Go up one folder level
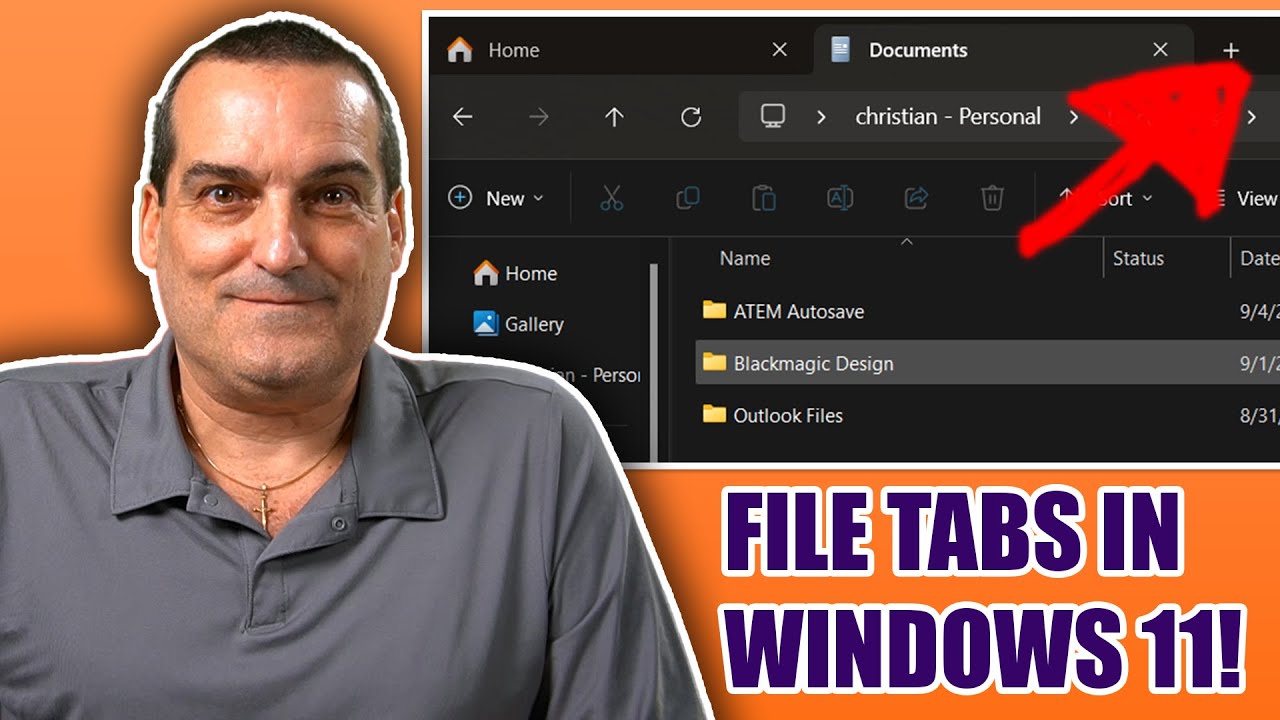Screen dimensions: 1280x720 pyautogui.click(x=614, y=117)
